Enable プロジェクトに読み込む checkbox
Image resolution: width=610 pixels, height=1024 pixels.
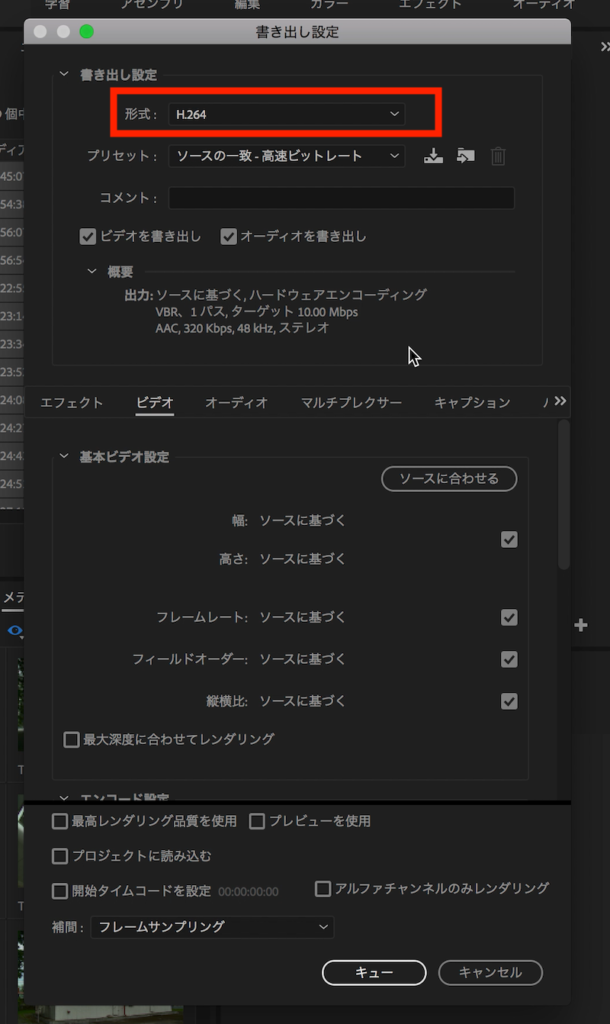pos(59,856)
